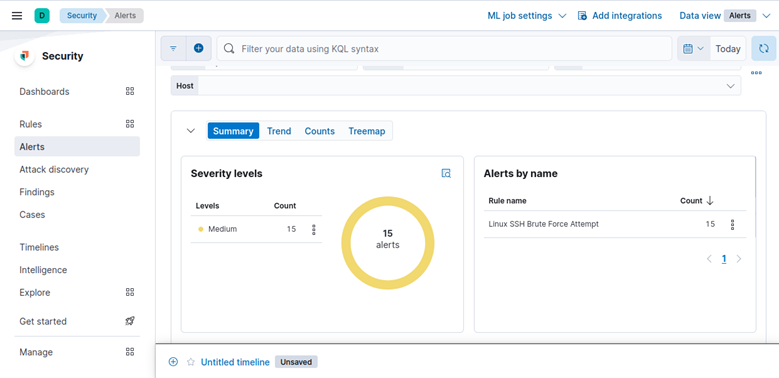Click the Rule name column header
The width and height of the screenshot is (779, 378).
pyautogui.click(x=507, y=201)
